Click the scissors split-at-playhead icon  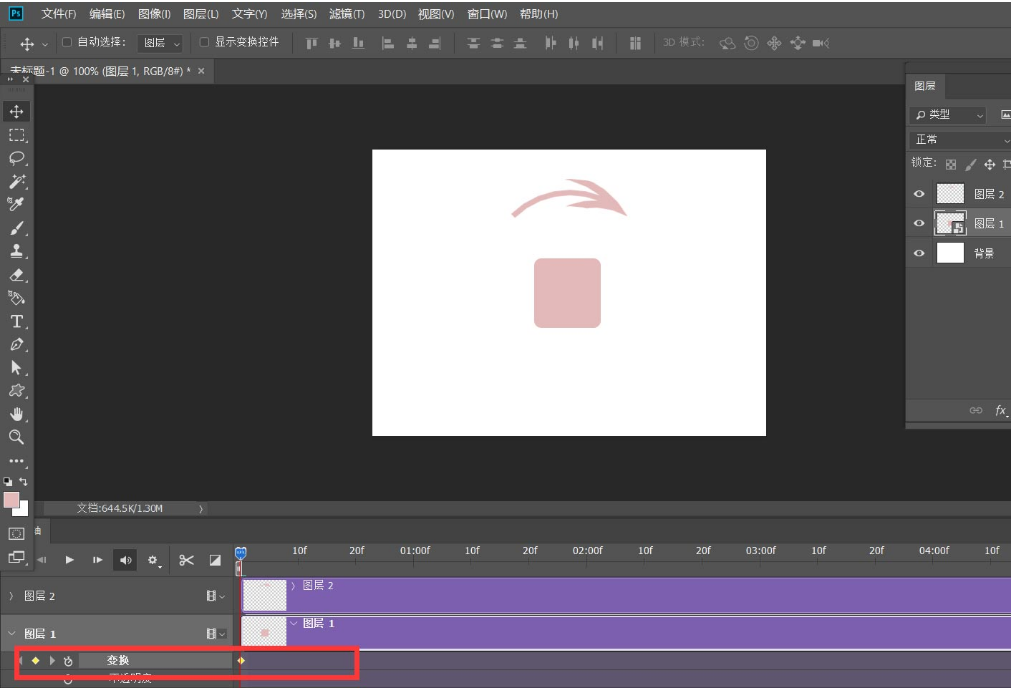click(186, 560)
